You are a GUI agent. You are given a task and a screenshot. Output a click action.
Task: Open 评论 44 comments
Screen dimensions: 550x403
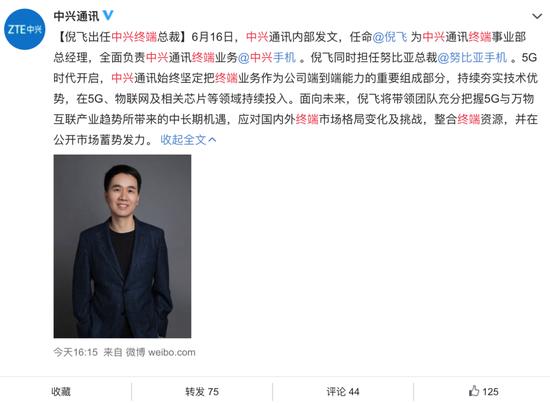pyautogui.click(x=343, y=391)
